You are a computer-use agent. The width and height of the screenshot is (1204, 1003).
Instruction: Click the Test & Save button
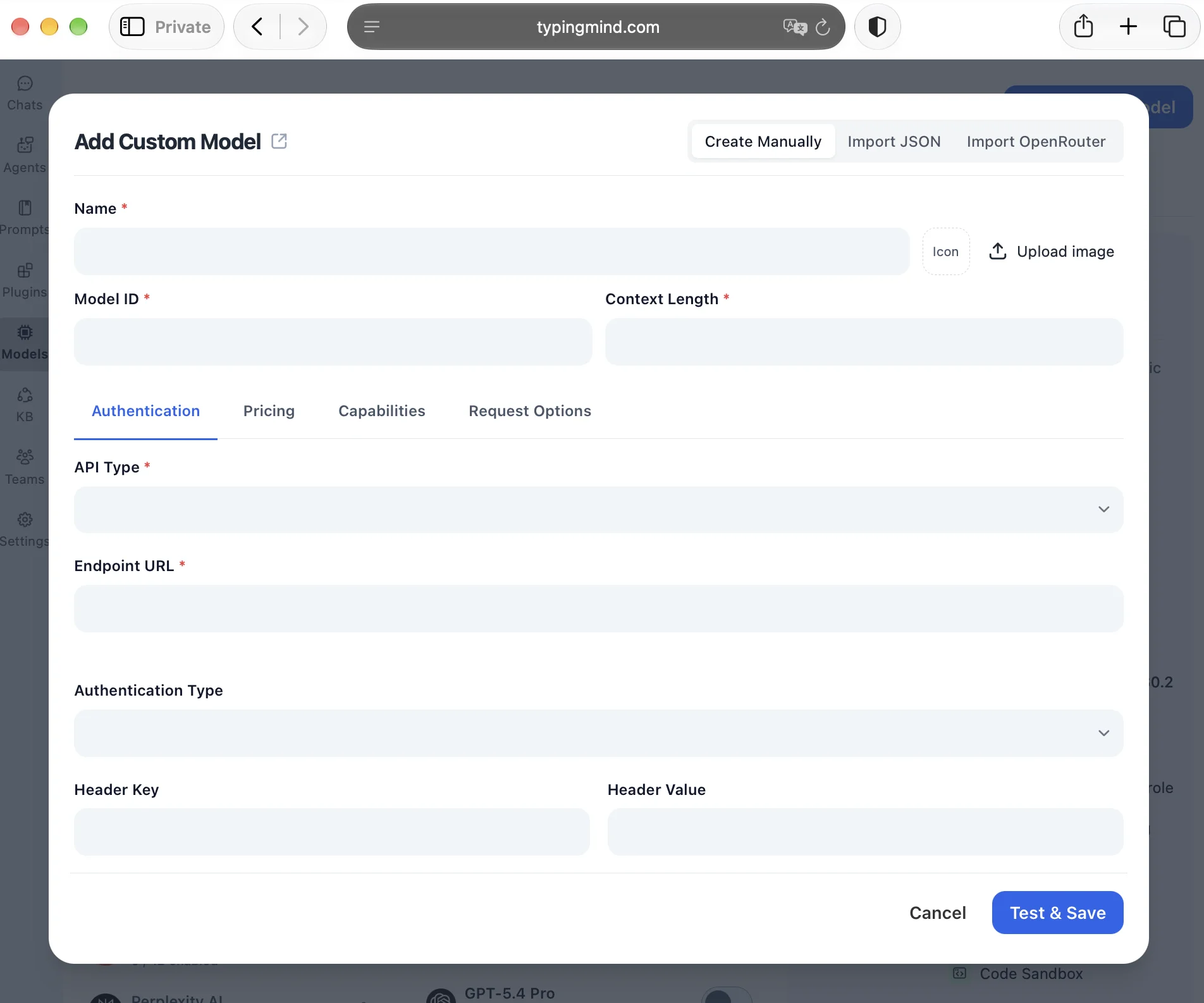pos(1057,913)
